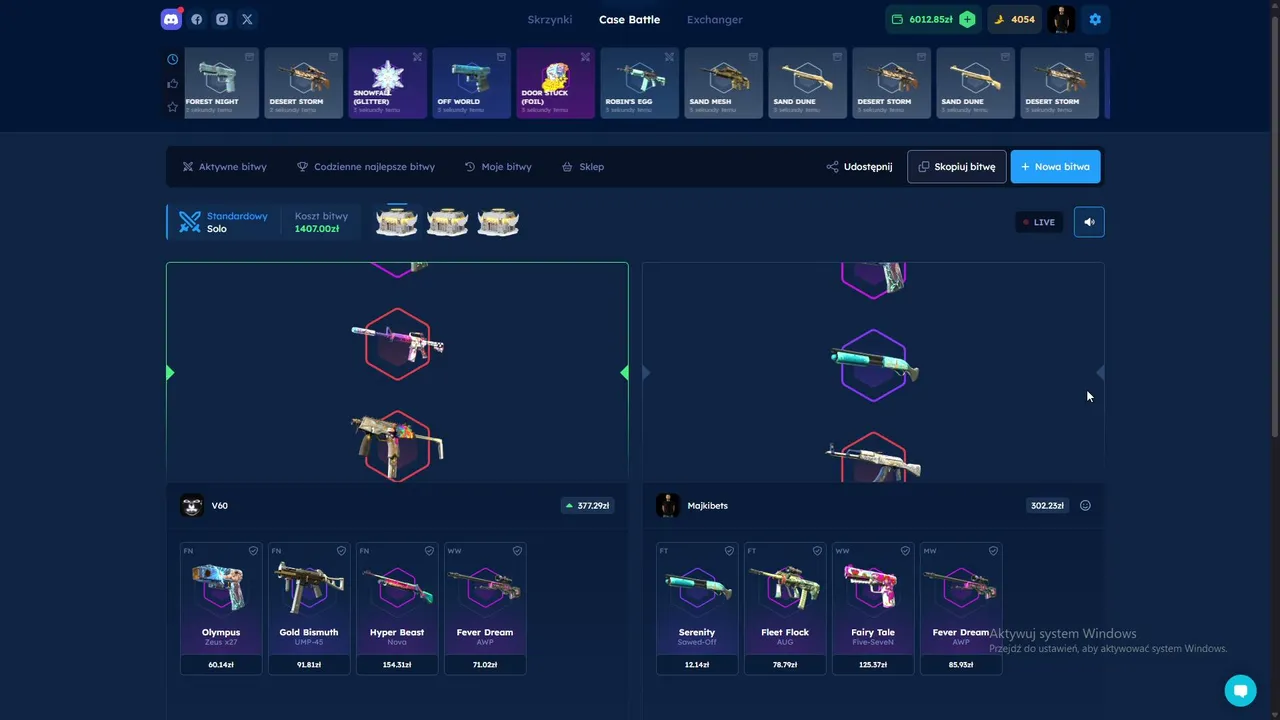Click the Majkibets player name
The height and width of the screenshot is (720, 1280).
point(708,506)
